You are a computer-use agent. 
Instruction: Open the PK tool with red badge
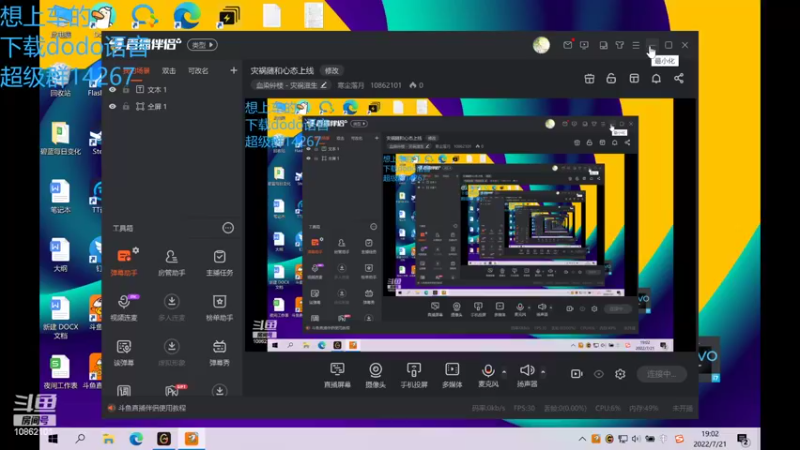click(x=172, y=391)
